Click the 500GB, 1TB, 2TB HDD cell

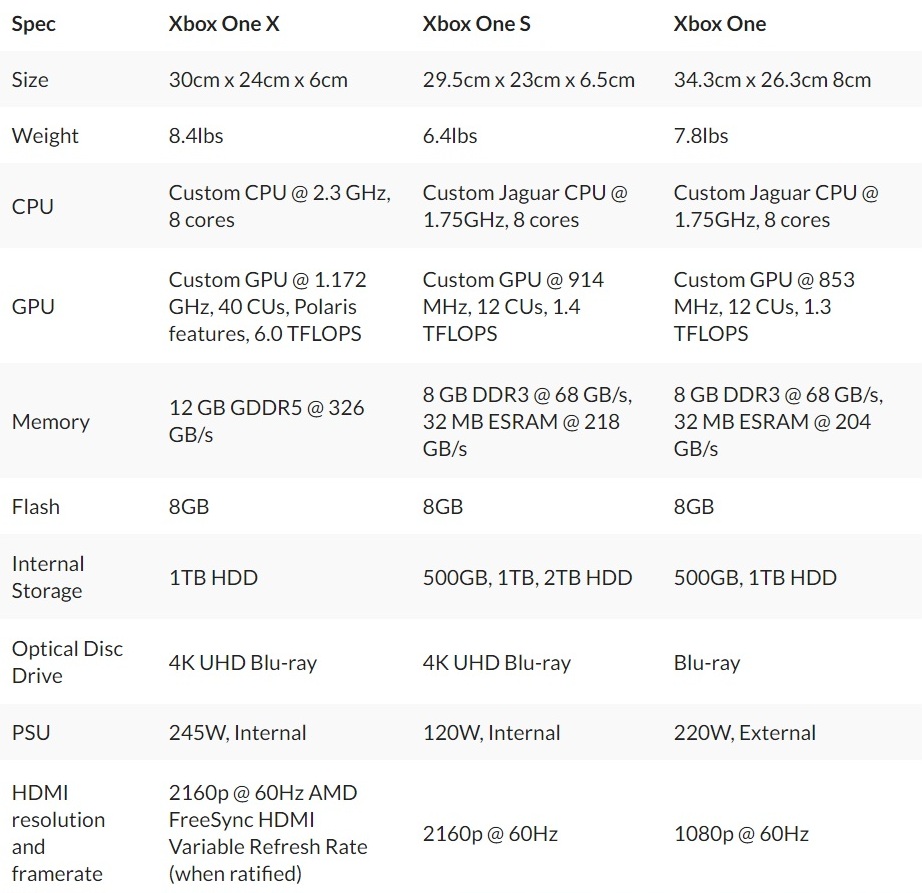pyautogui.click(x=528, y=577)
